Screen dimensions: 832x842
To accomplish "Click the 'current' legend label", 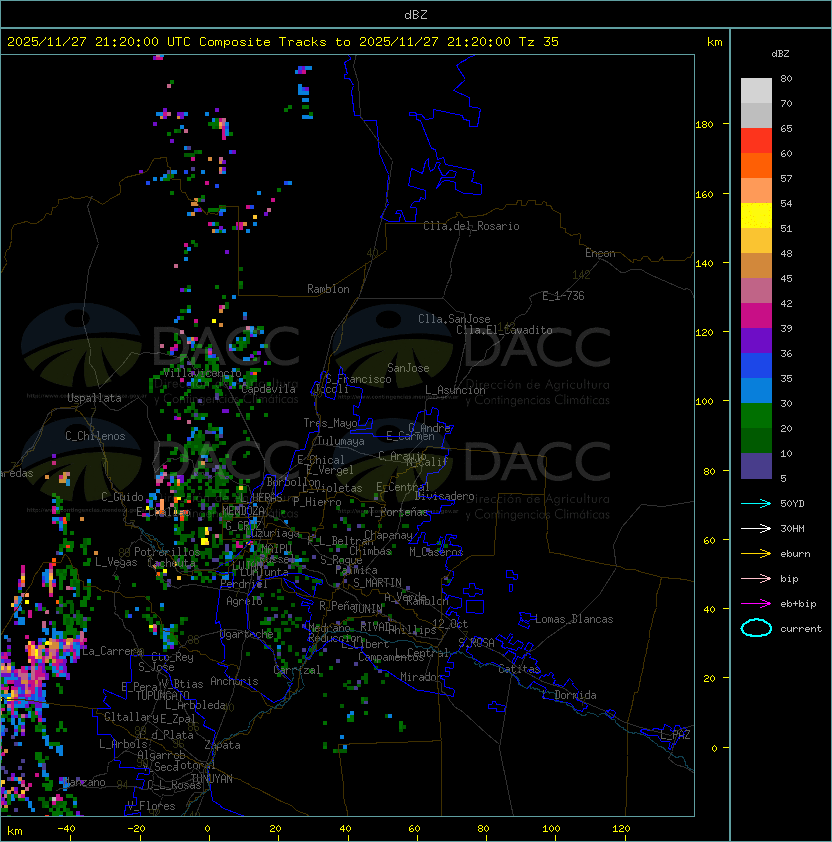I will pyautogui.click(x=801, y=629).
